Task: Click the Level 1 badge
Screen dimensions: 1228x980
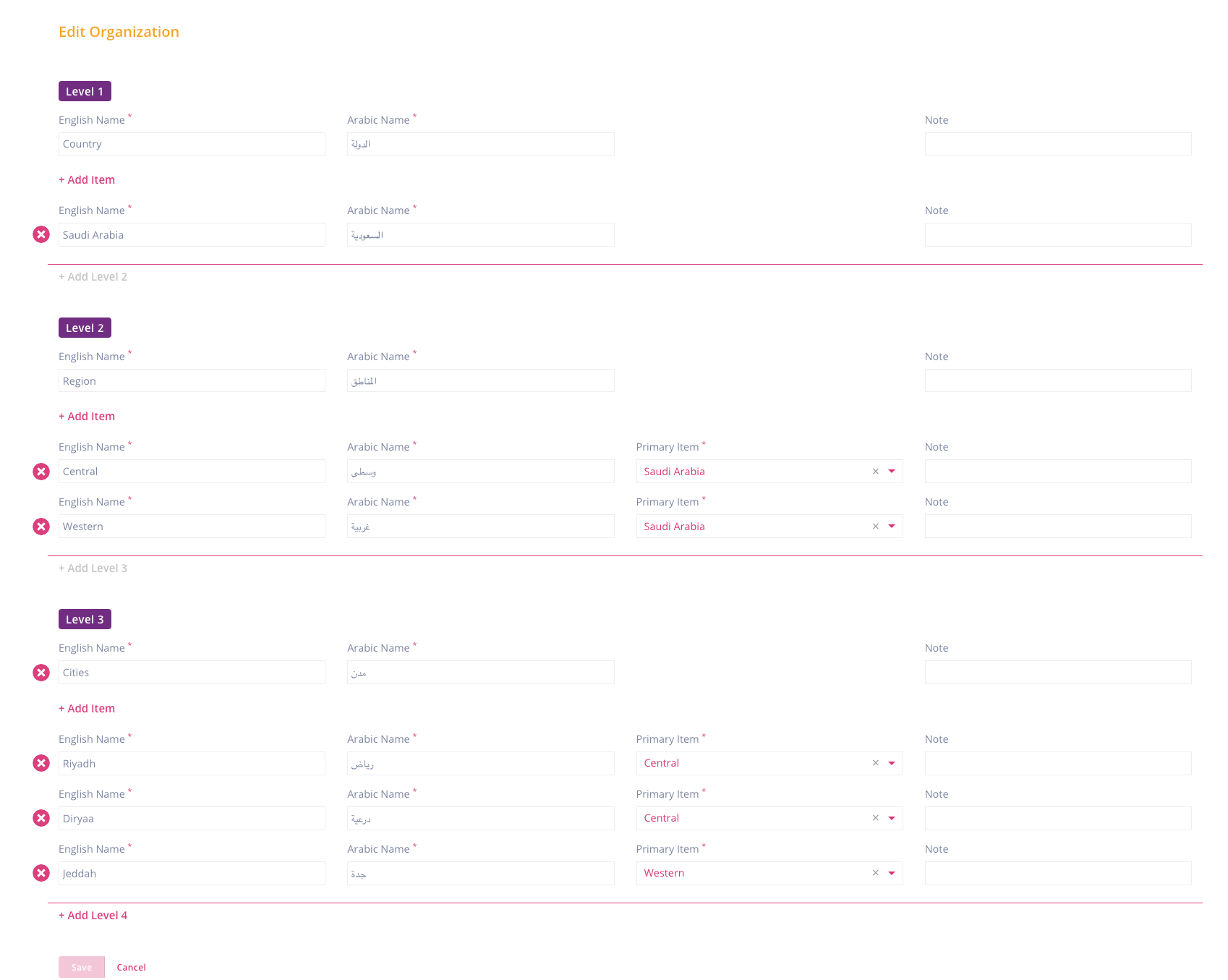Action: pyautogui.click(x=85, y=91)
